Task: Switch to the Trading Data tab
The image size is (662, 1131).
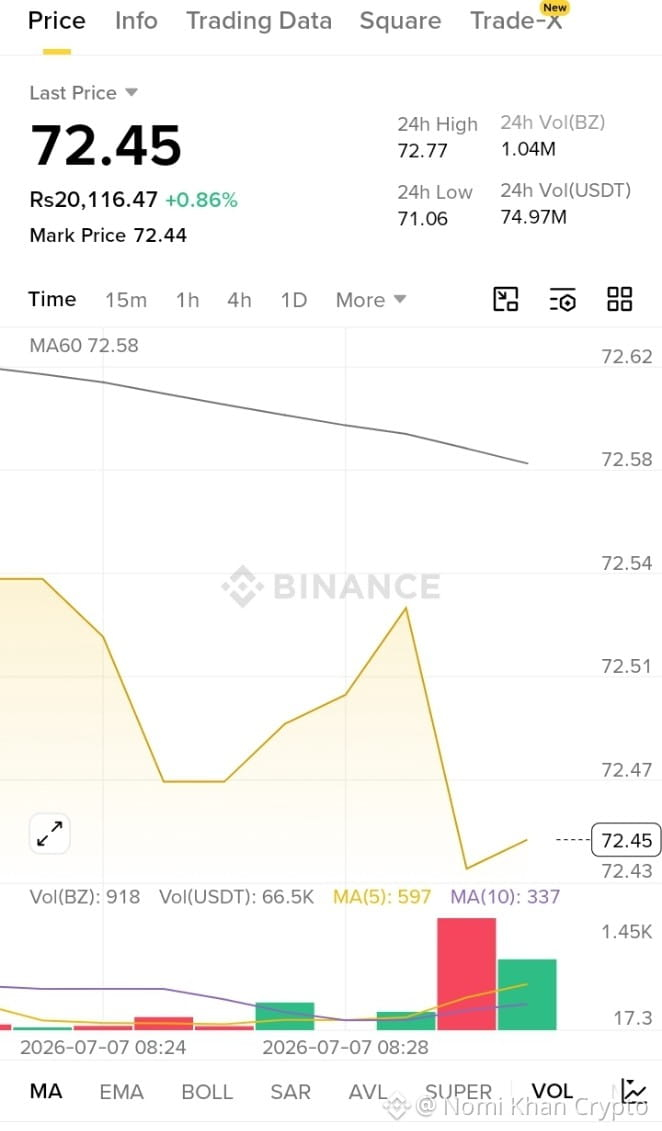Action: [259, 21]
